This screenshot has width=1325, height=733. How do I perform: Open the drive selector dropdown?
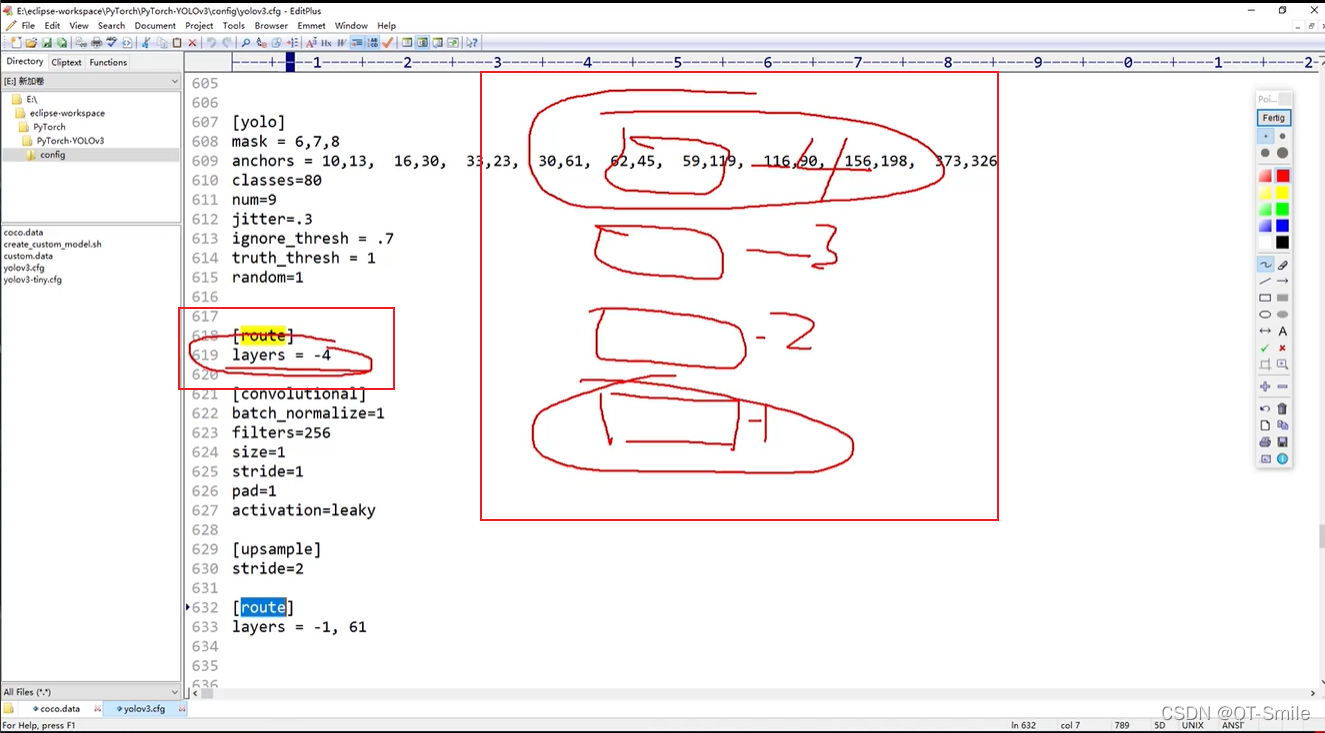pos(174,81)
